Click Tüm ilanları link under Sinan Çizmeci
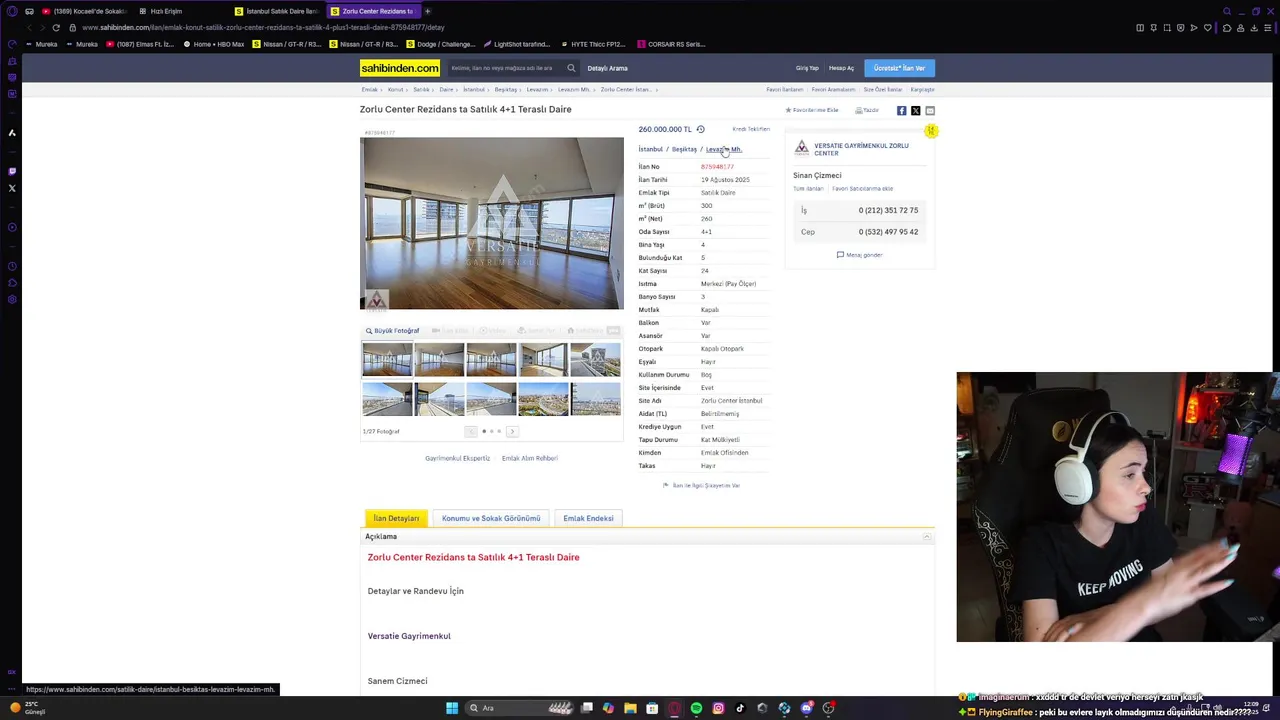The width and height of the screenshot is (1280, 720). click(x=808, y=189)
